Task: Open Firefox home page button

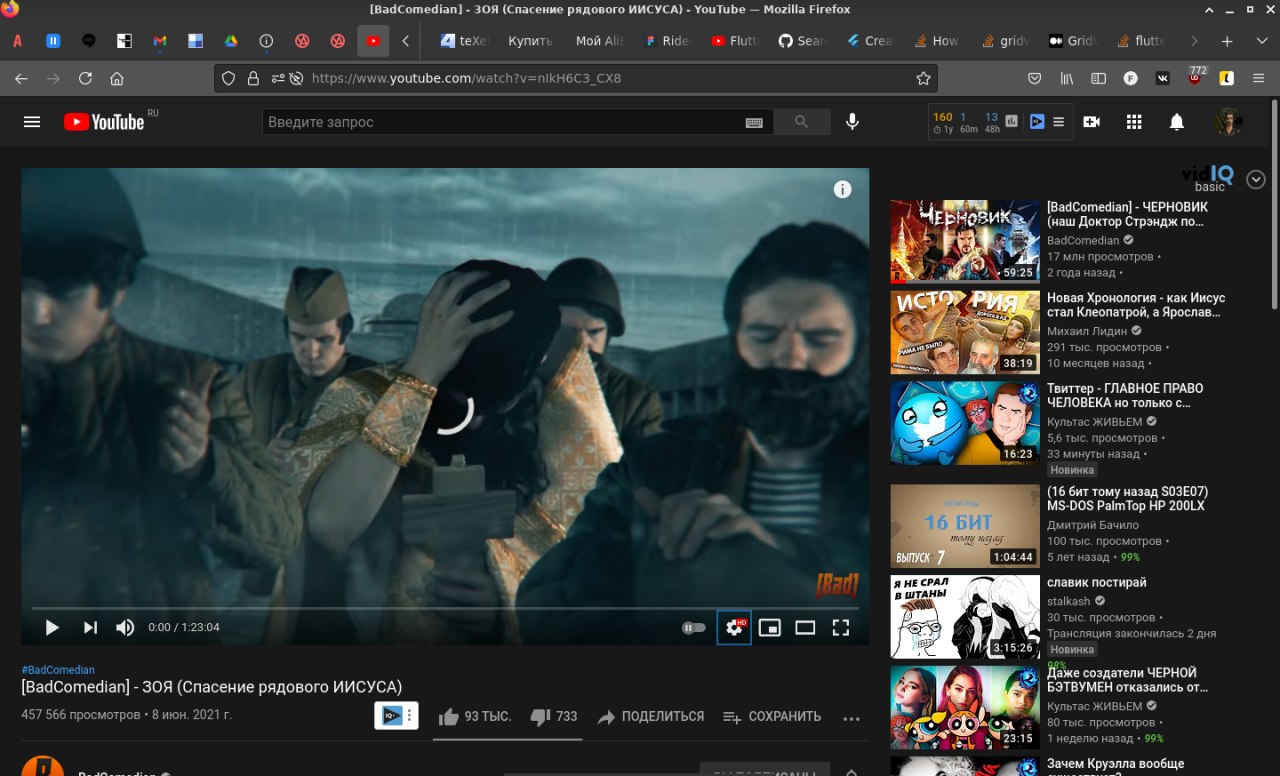Action: [117, 78]
